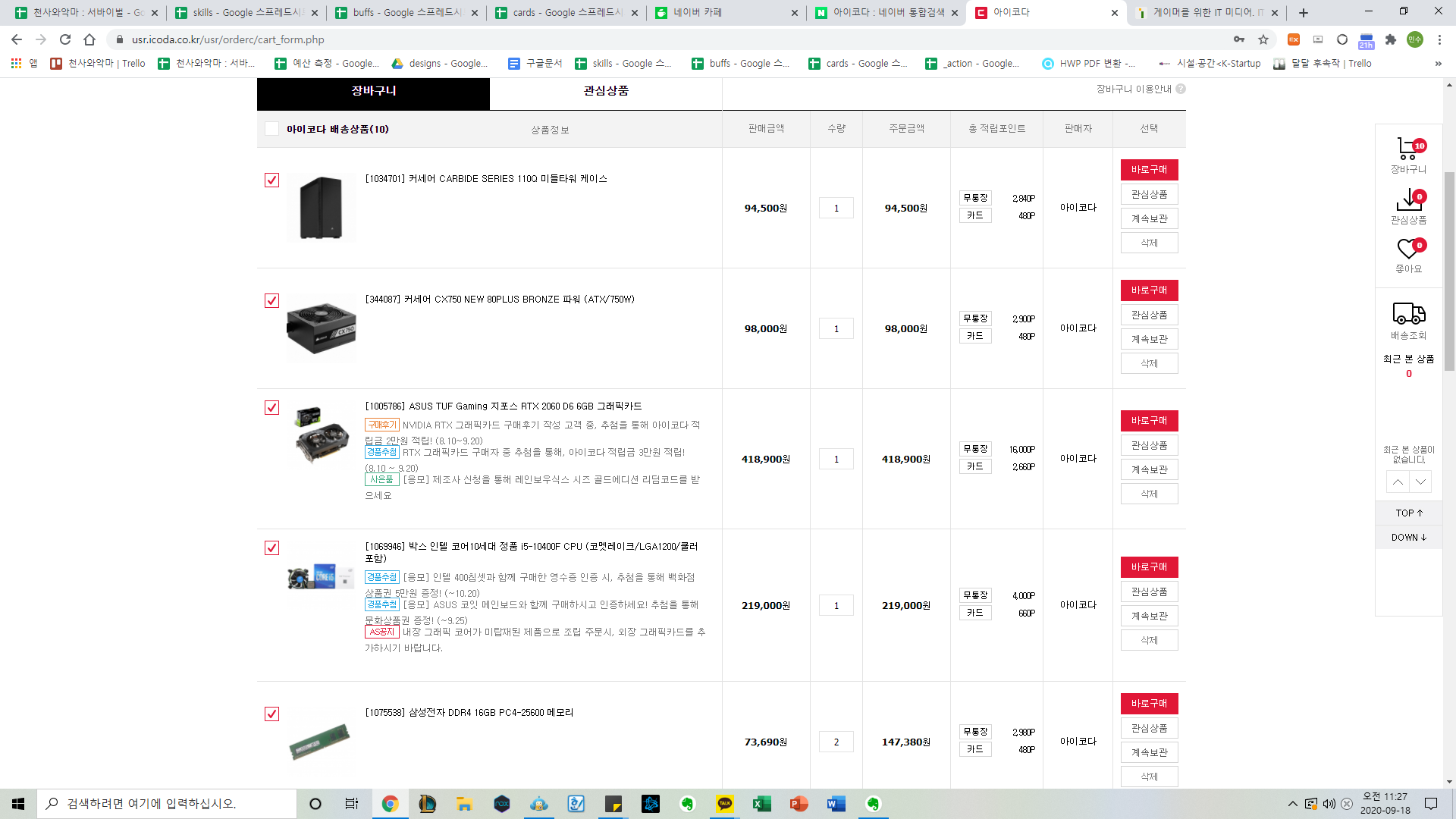The image size is (1456, 819).
Task: Click the back navigation arrow
Action: [x=17, y=39]
